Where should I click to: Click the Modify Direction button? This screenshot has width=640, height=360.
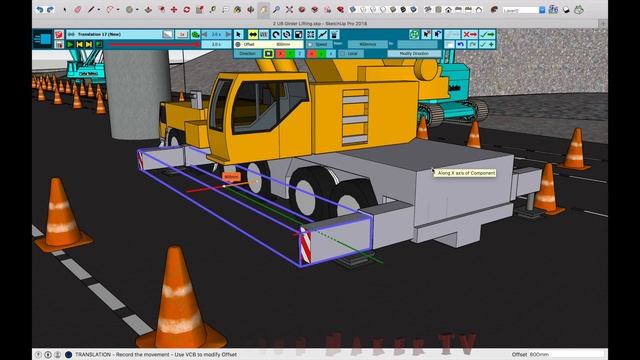click(414, 53)
